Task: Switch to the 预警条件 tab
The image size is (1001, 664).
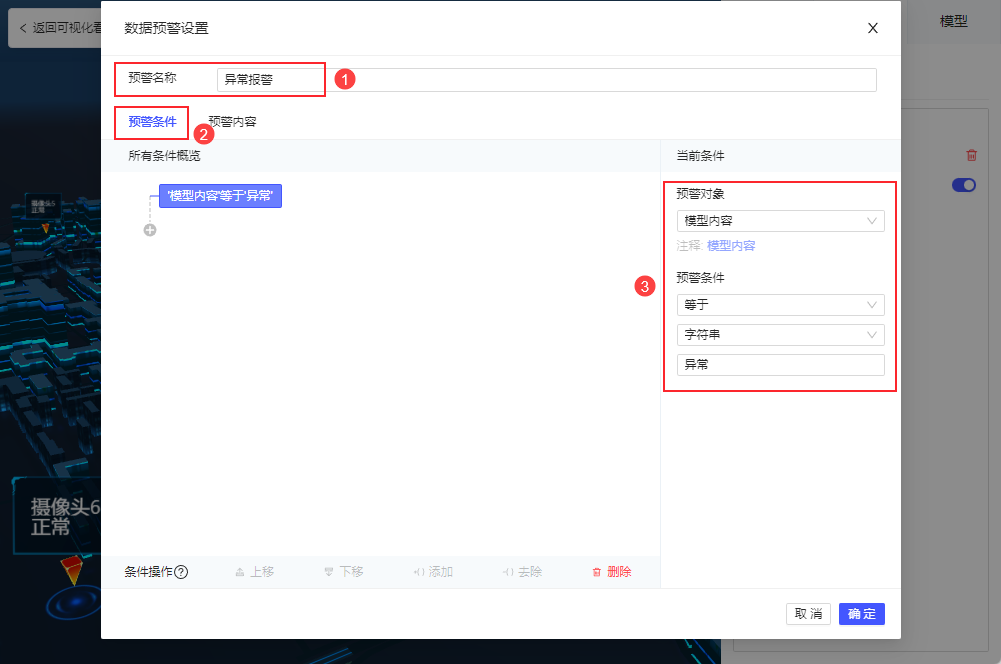Action: 152,122
